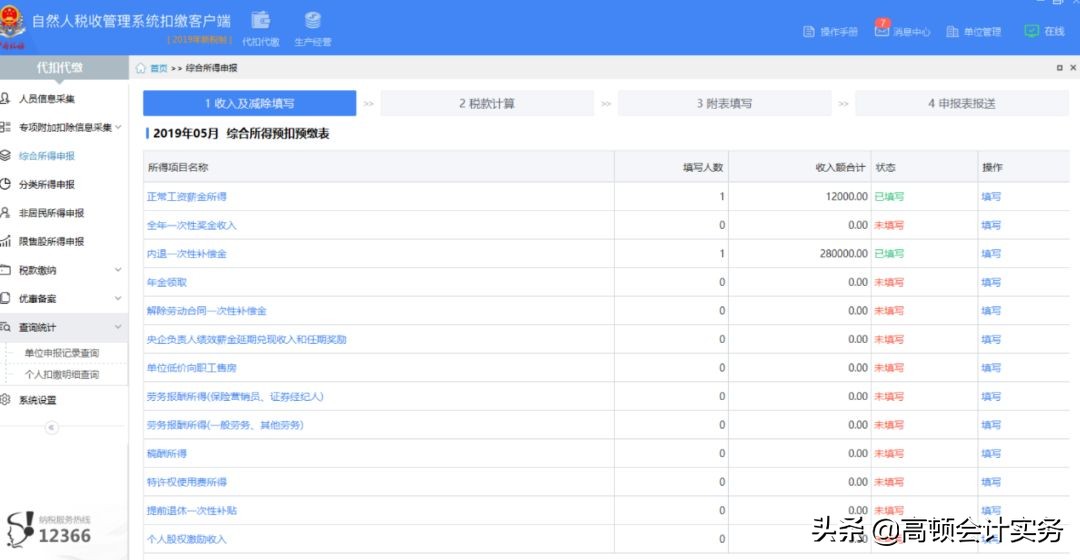Go to 首页 breadcrumb link

coord(158,68)
